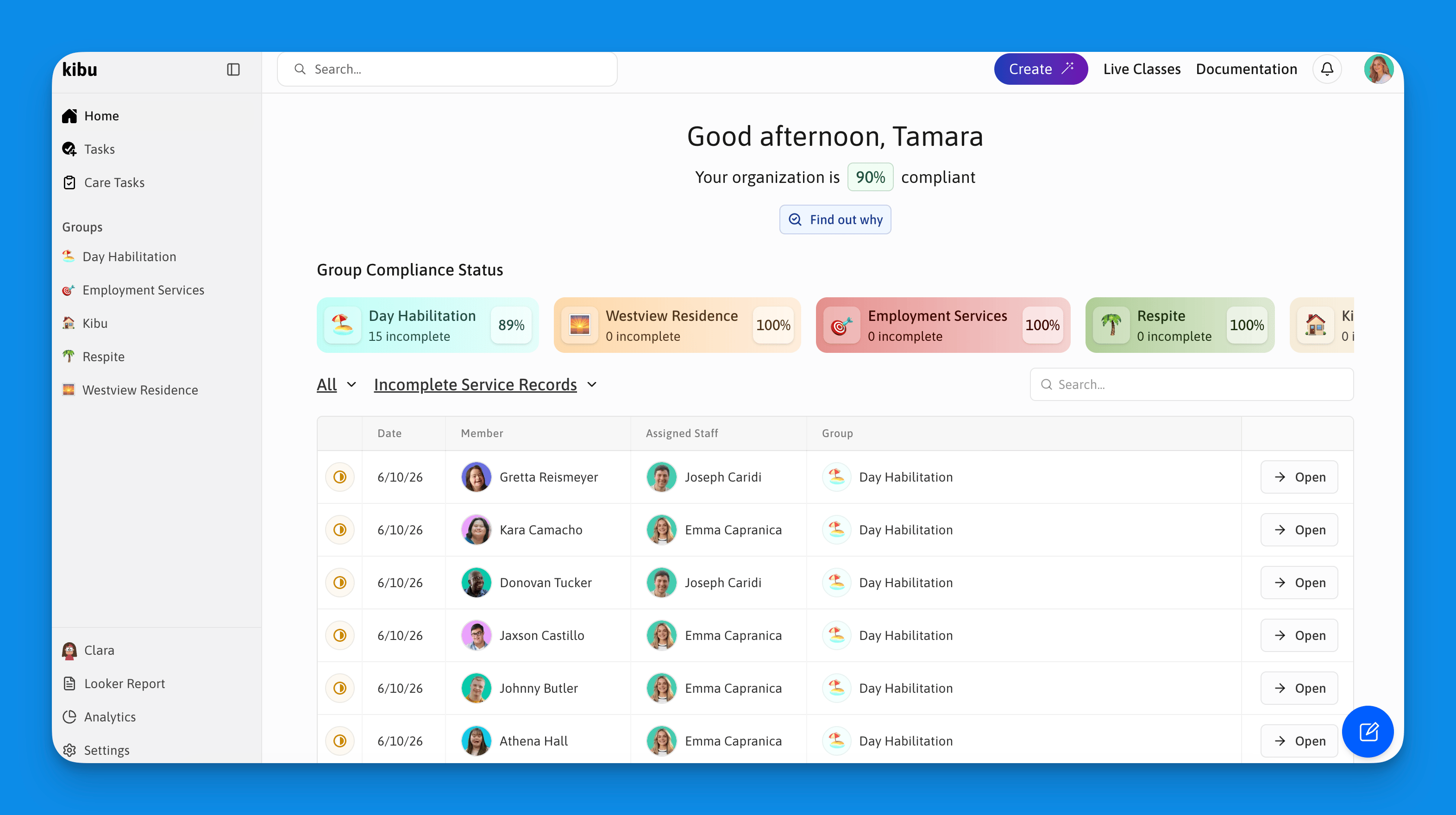The image size is (1456, 815).
Task: Click the Create button
Action: click(x=1041, y=69)
